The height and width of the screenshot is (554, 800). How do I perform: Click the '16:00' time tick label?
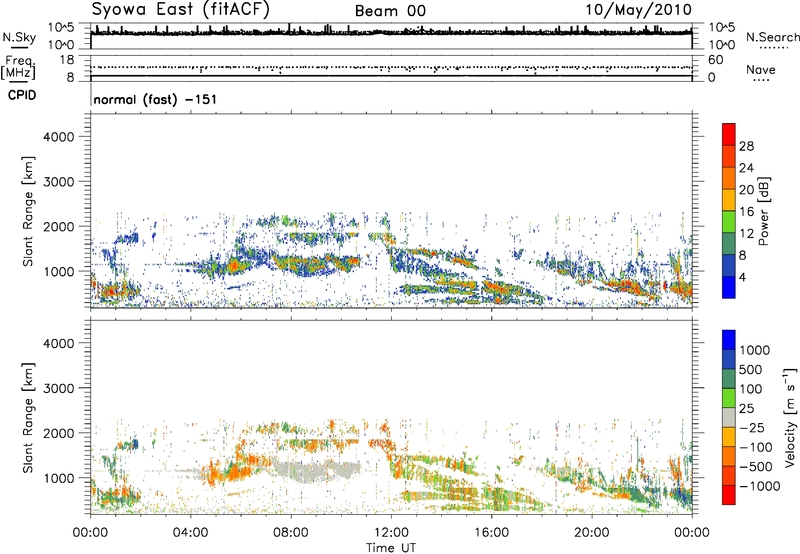(x=491, y=533)
